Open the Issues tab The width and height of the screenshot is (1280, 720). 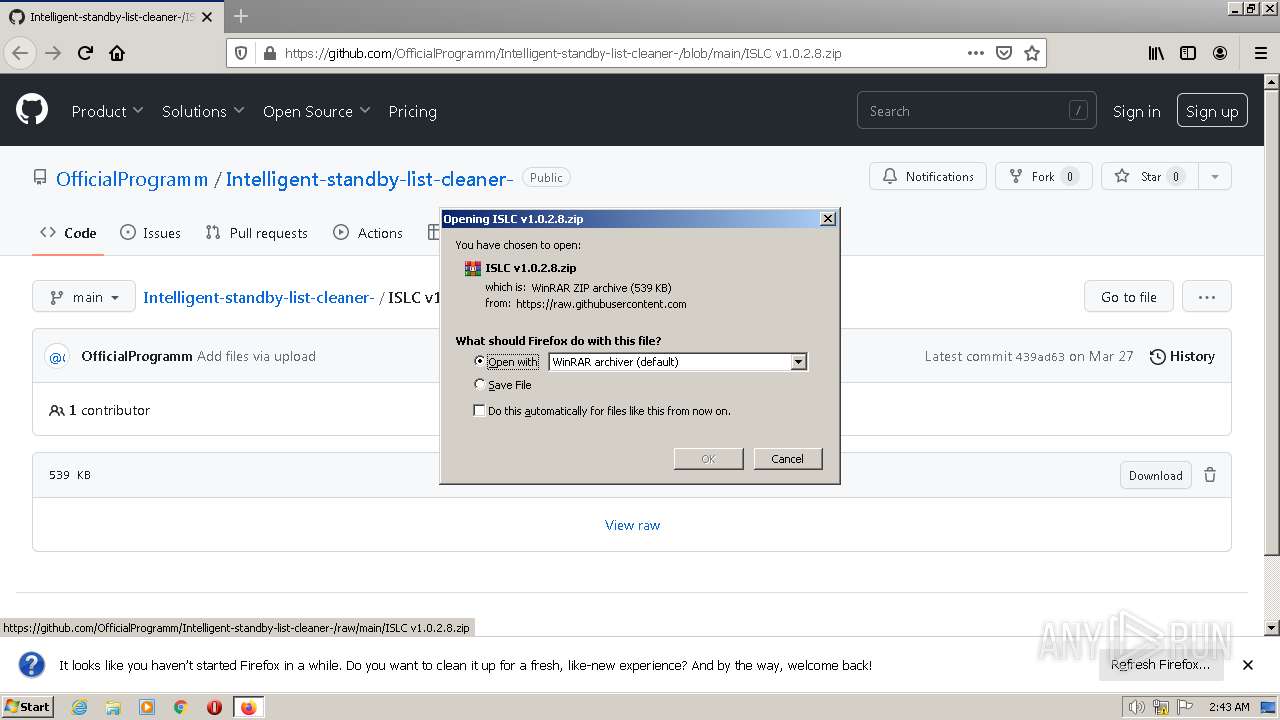[150, 233]
